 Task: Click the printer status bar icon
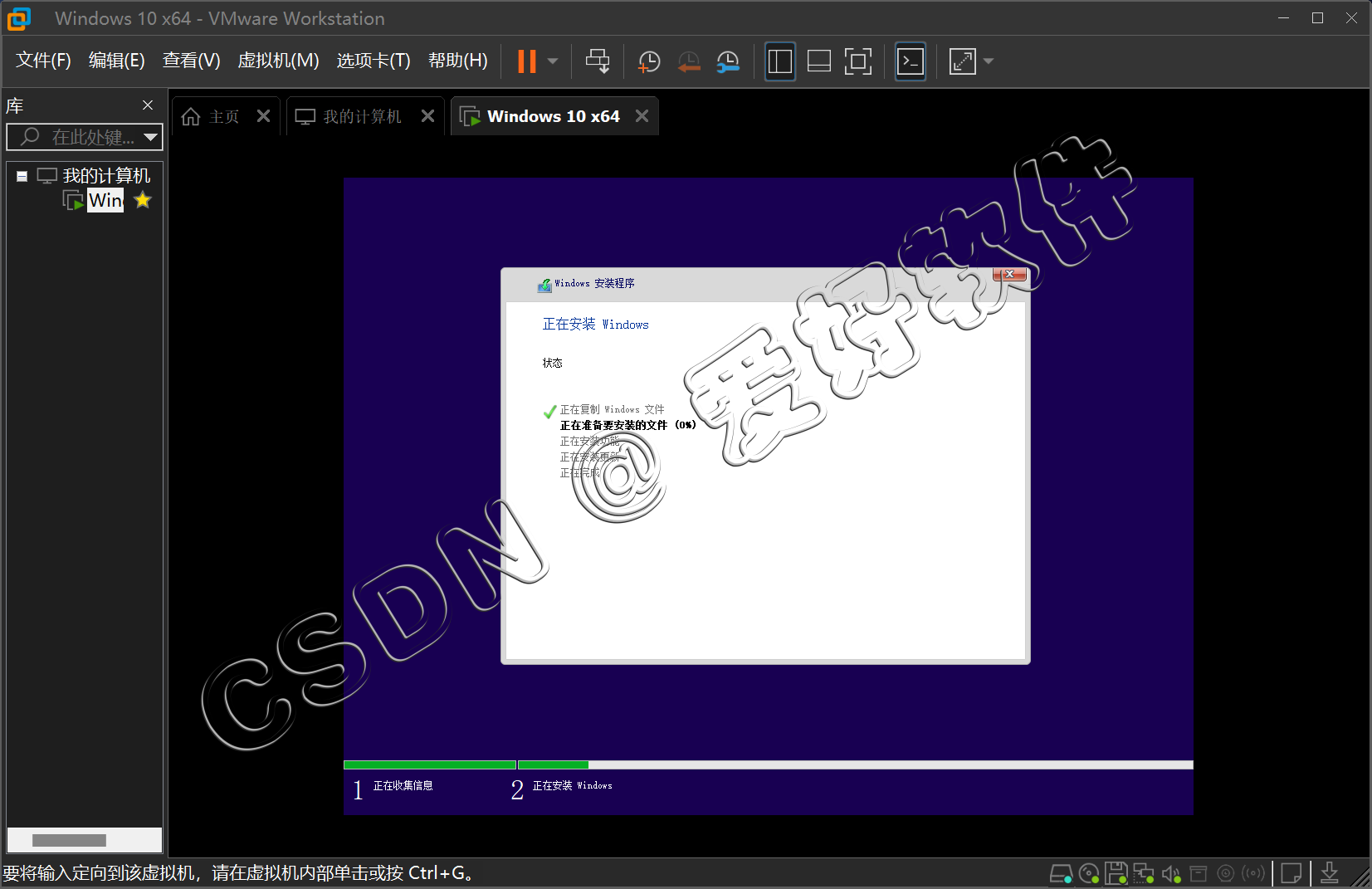coord(1199,873)
